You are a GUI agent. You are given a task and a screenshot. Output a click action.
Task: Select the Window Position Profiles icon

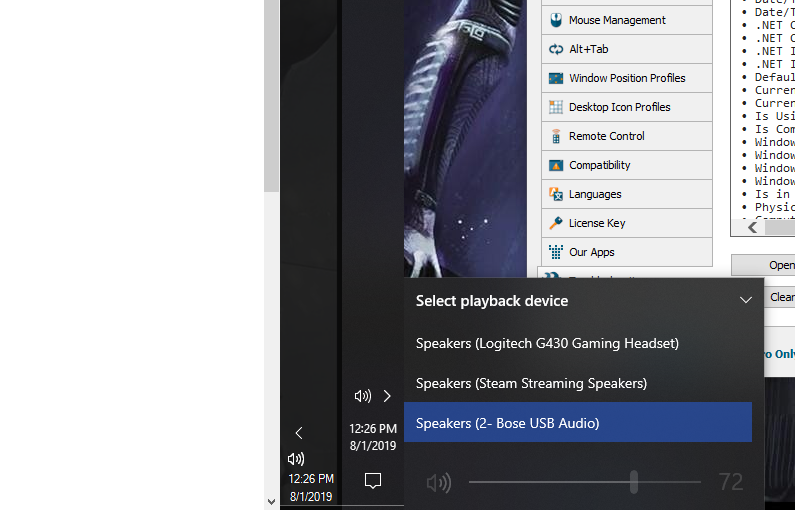(556, 78)
